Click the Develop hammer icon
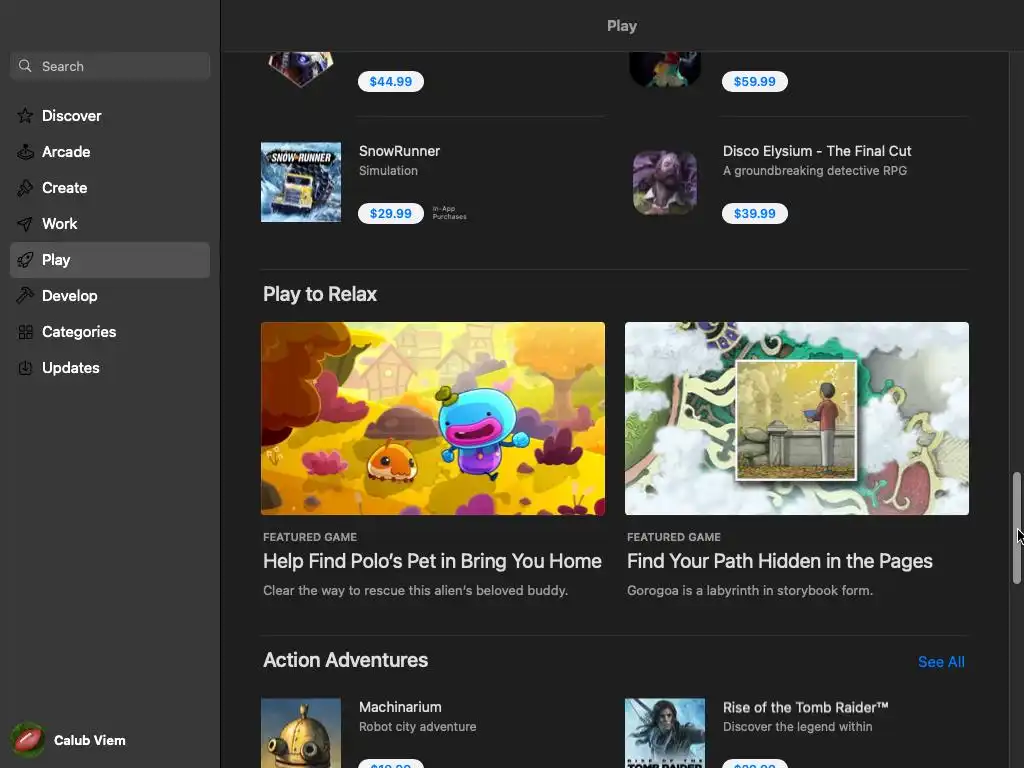 25,296
